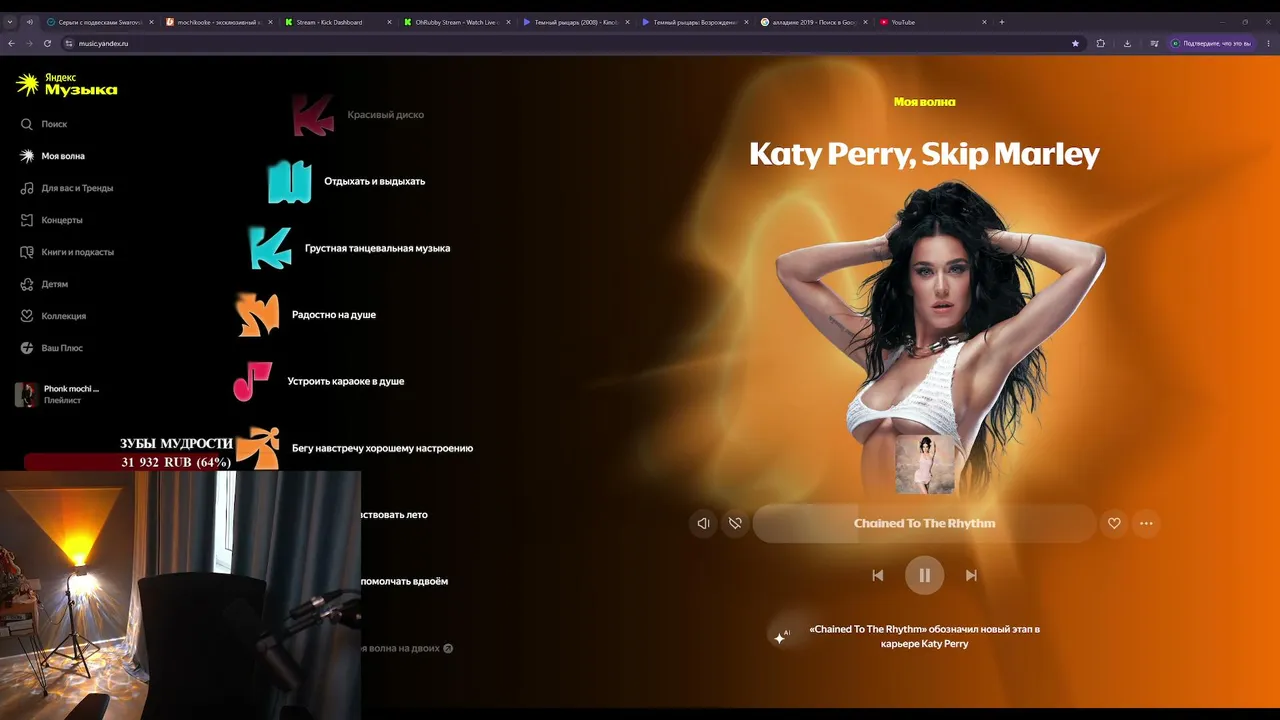The image size is (1280, 720).
Task: Pick the Грустная танцевальная музыка icon
Action: [x=270, y=248]
